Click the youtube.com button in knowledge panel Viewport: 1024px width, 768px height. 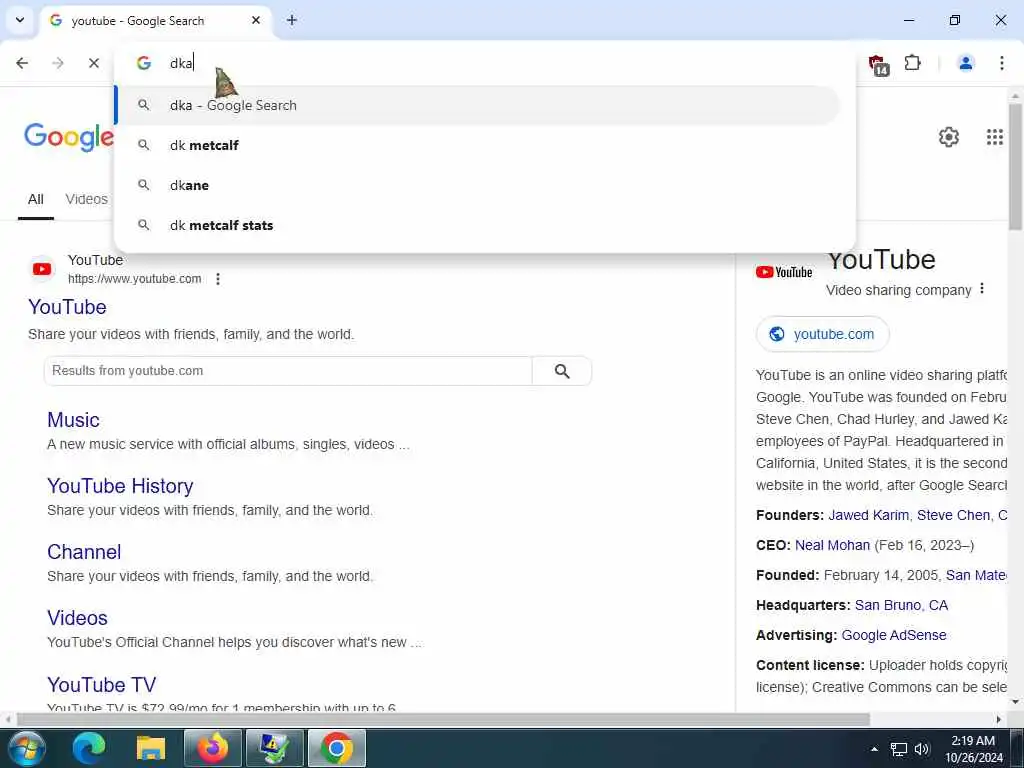(x=823, y=334)
